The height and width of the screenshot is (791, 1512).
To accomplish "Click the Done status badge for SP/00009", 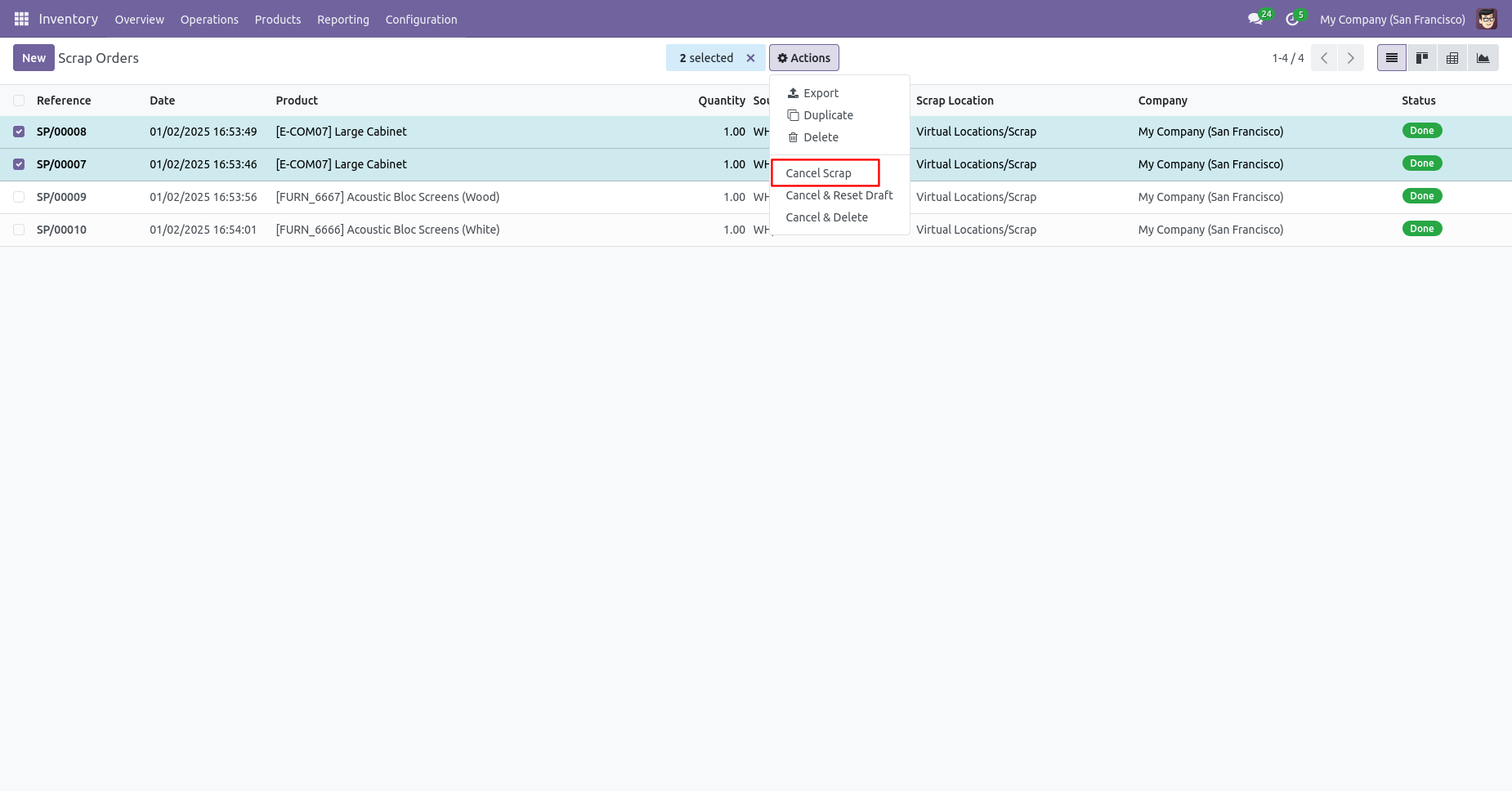I will coord(1421,196).
